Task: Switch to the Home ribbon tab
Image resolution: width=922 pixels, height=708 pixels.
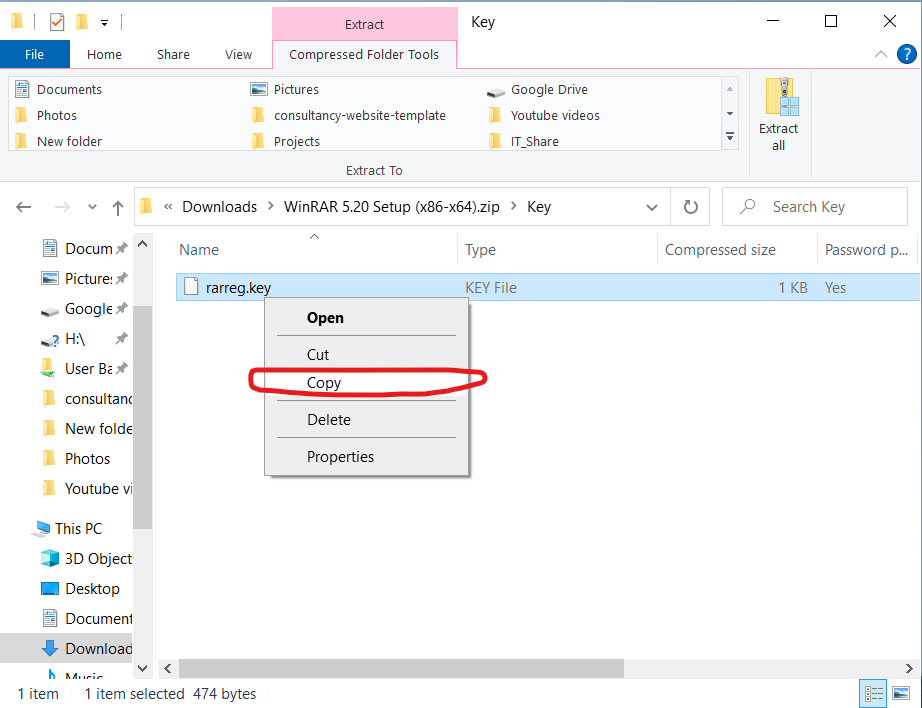Action: (x=104, y=54)
